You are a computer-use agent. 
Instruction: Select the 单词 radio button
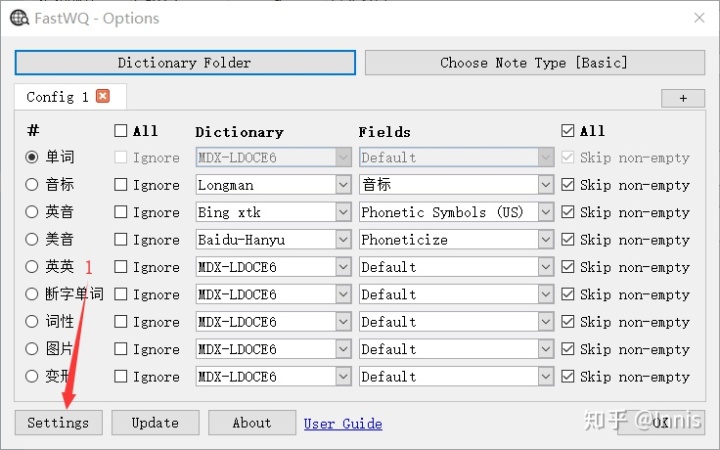[x=32, y=158]
